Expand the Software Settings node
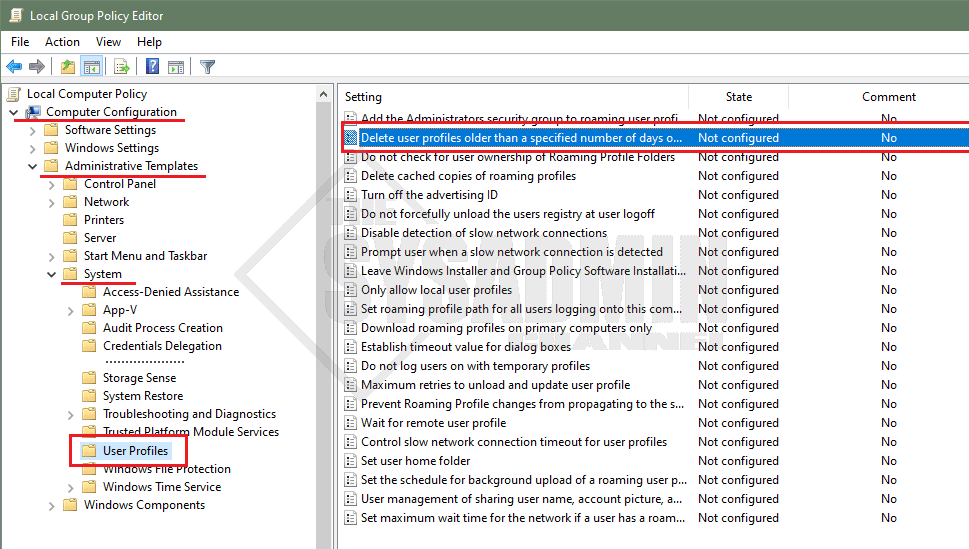969x549 pixels. [33, 130]
